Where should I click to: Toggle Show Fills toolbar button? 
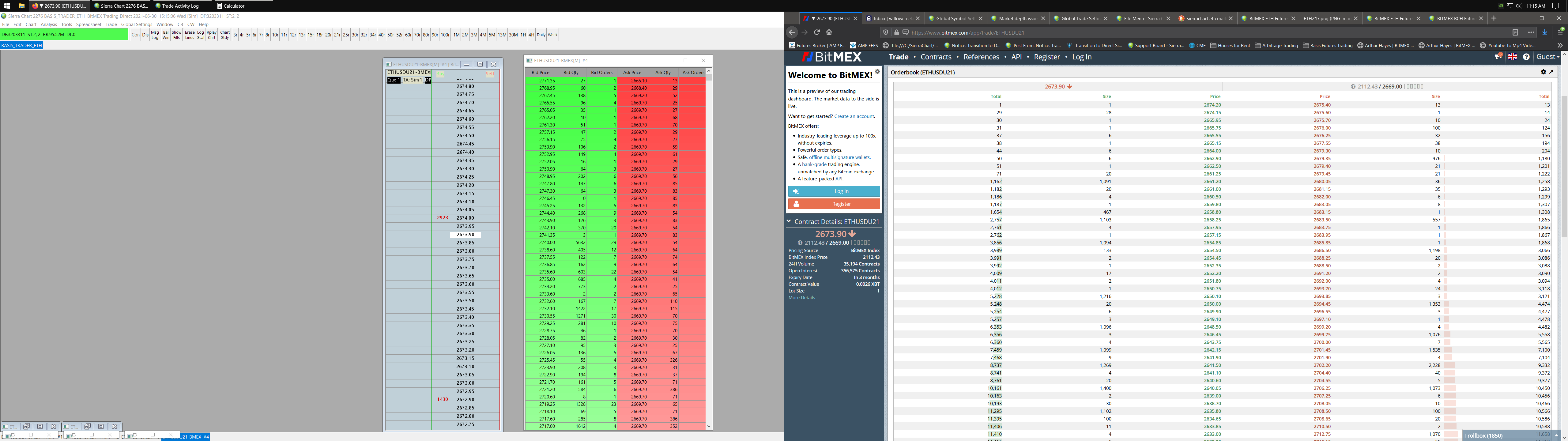(176, 35)
